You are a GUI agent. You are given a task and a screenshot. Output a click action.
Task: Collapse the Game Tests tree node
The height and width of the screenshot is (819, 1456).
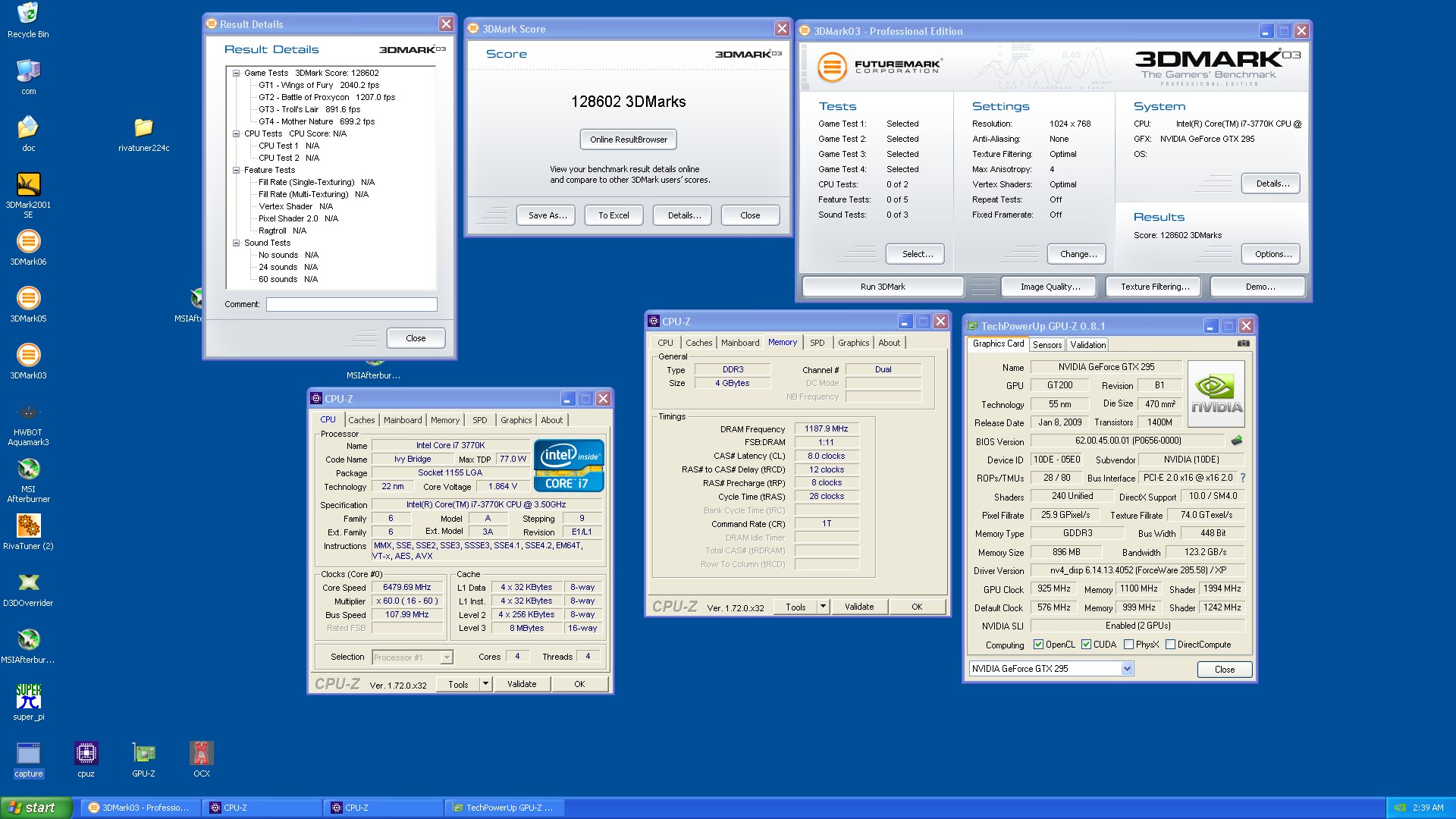tap(236, 74)
